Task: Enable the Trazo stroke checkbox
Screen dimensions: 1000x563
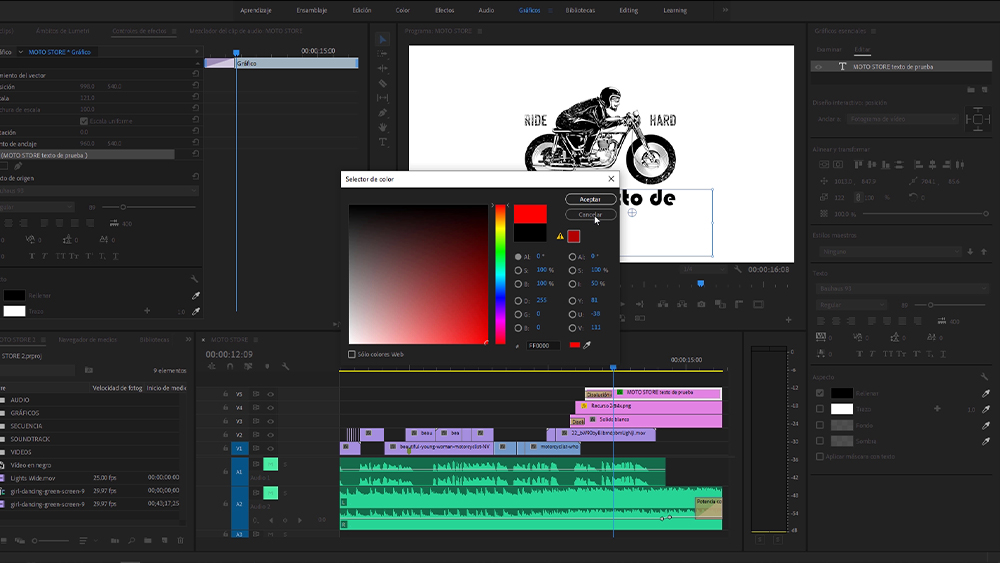Action: [820, 409]
